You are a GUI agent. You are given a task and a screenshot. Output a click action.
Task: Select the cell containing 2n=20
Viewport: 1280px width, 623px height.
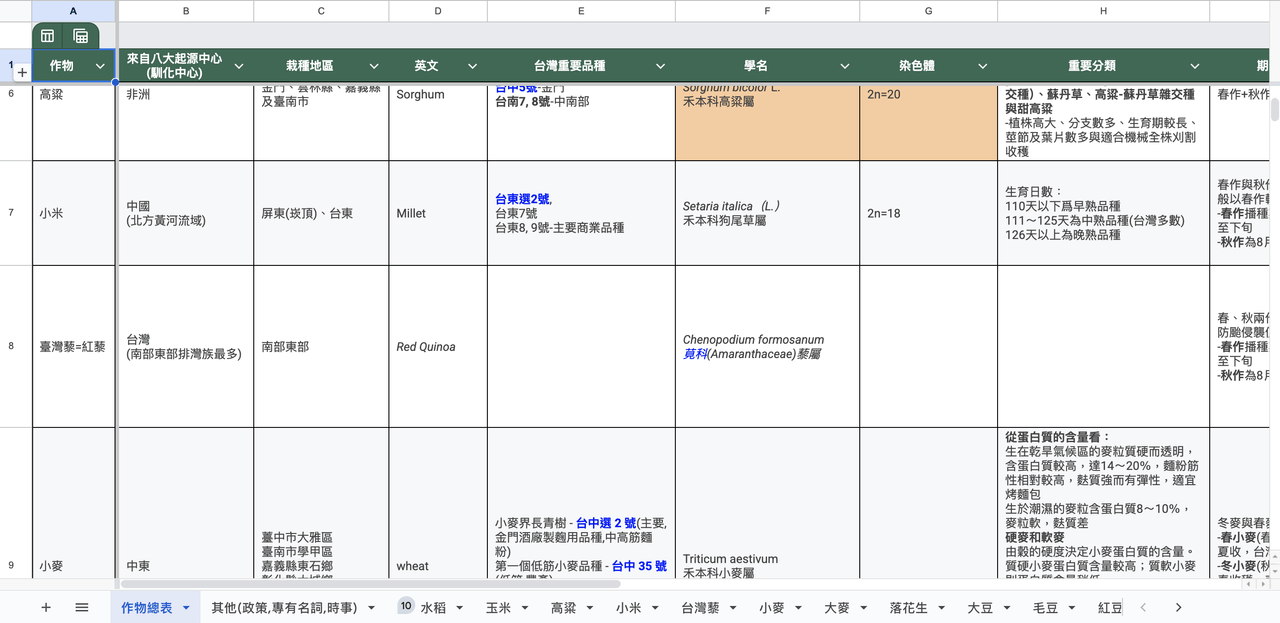pyautogui.click(x=928, y=121)
